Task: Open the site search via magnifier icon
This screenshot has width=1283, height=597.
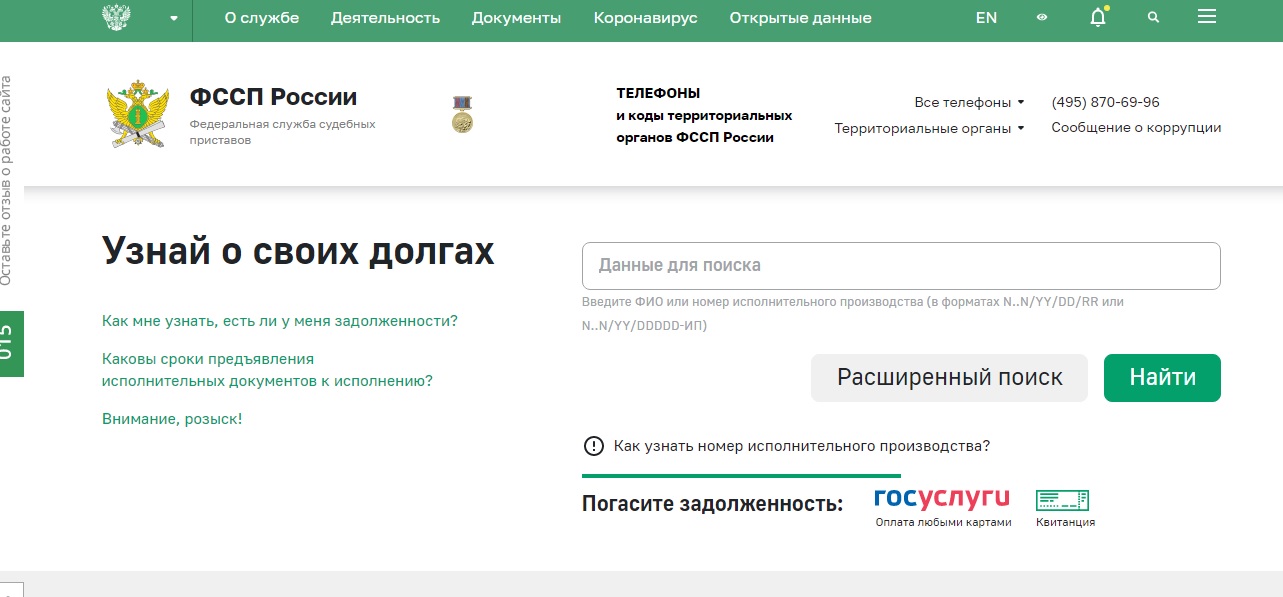Action: pos(1152,17)
